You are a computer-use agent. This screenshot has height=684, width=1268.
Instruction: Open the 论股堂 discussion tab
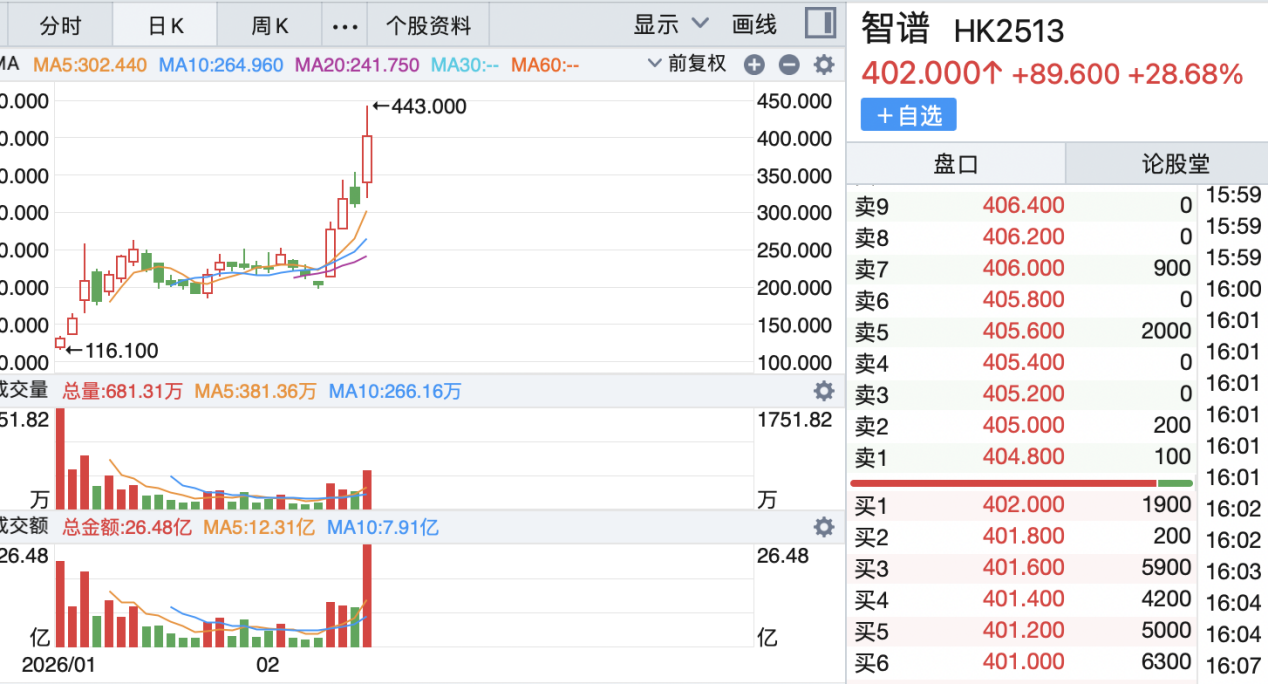point(1175,164)
